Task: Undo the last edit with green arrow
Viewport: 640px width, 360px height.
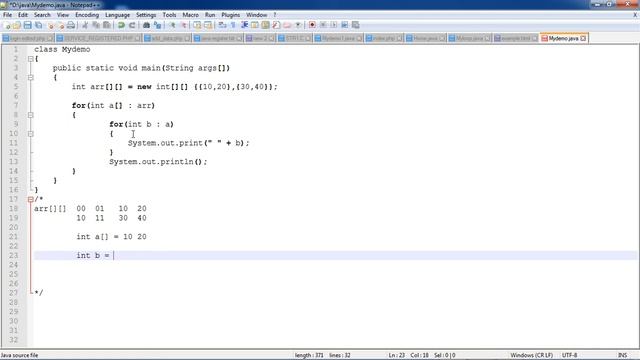Action: (x=121, y=25)
